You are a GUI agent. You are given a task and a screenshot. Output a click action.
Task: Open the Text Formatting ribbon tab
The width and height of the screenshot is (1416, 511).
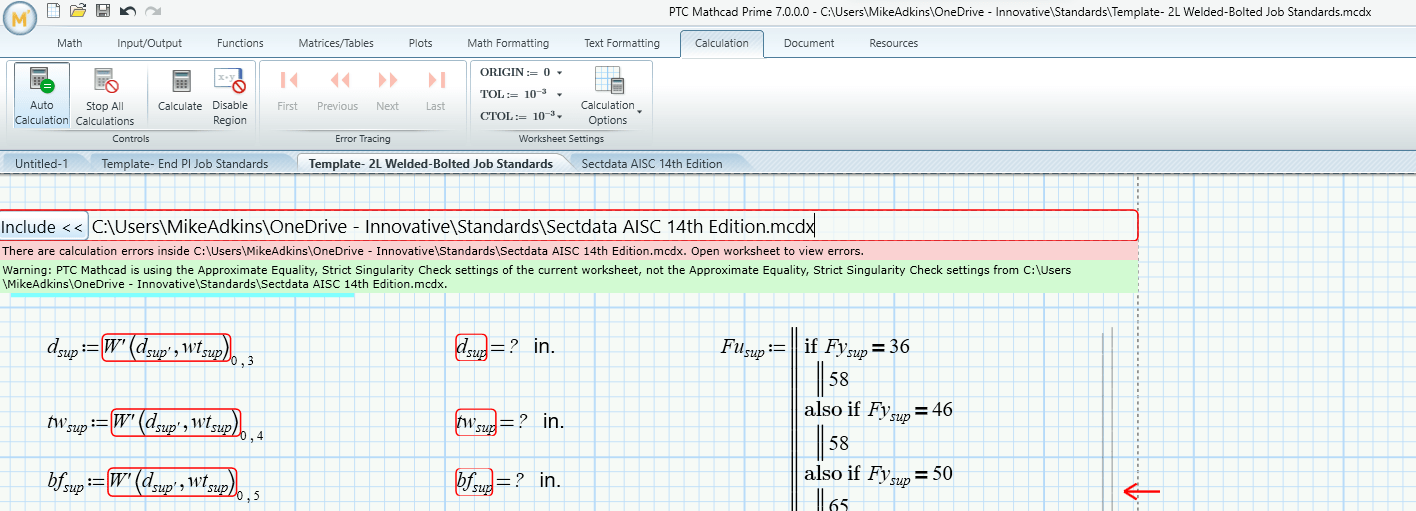coord(622,43)
